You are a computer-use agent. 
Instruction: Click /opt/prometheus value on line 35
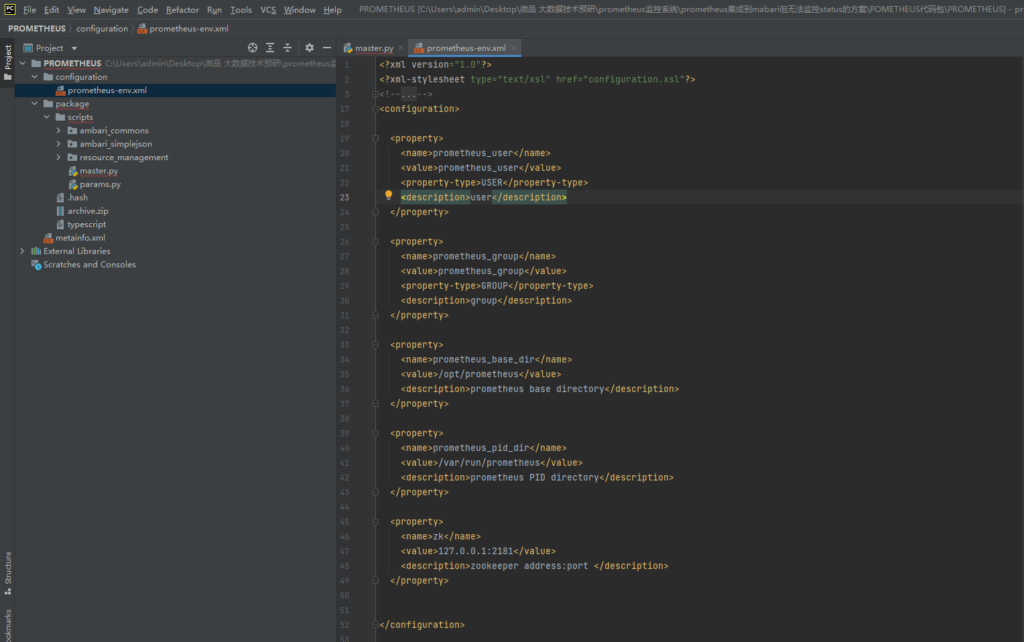478,374
